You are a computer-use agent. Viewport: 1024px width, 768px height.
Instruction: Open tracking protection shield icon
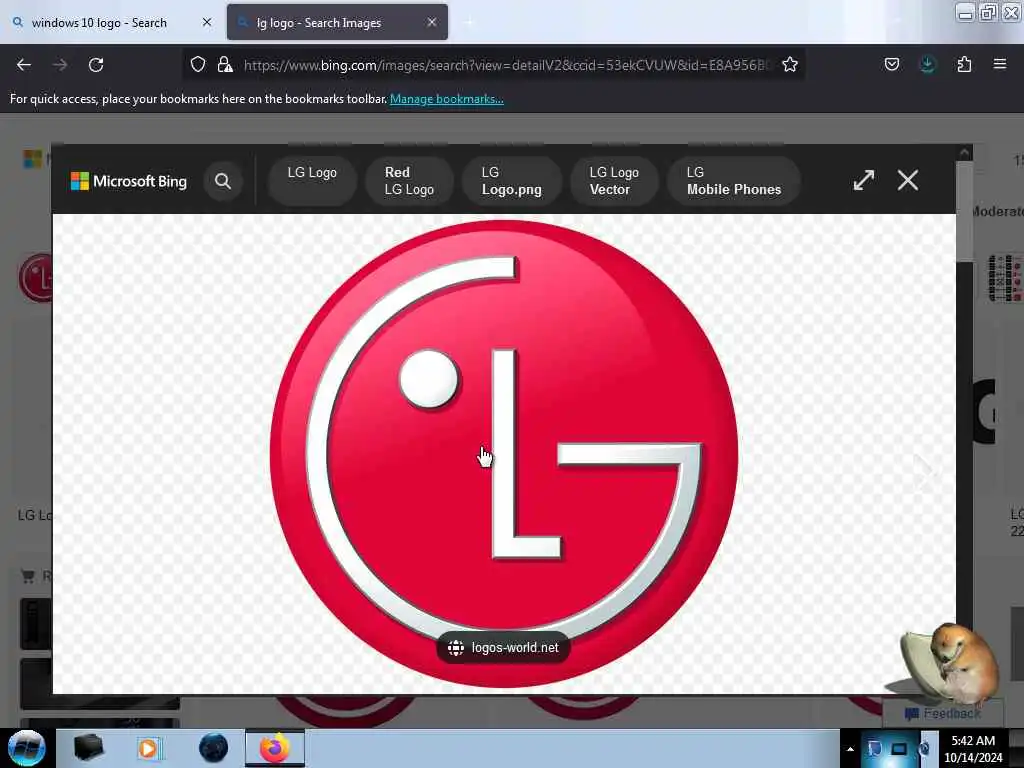coord(198,64)
